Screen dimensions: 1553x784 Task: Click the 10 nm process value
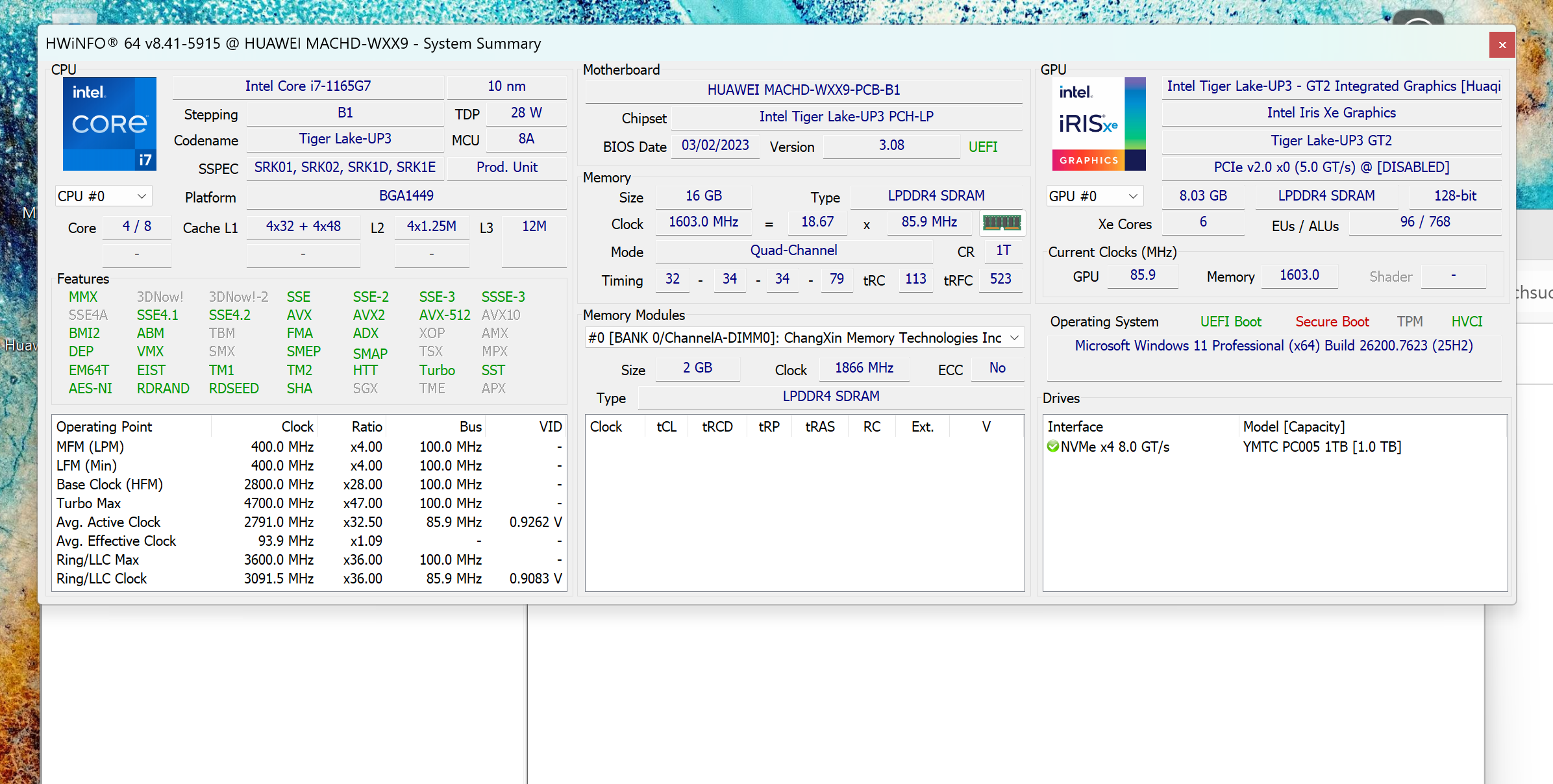coord(506,86)
